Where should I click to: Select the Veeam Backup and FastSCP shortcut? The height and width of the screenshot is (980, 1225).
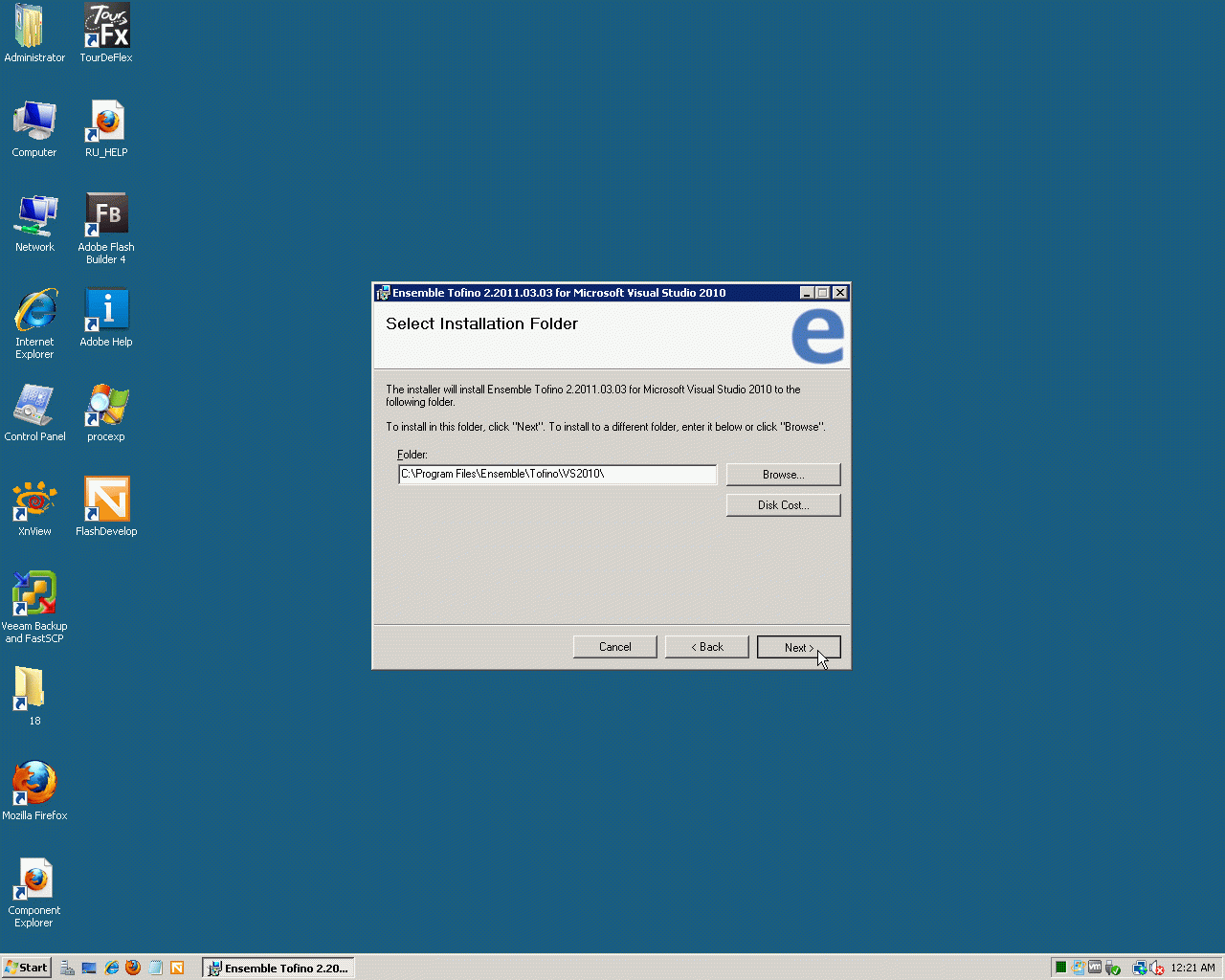(x=34, y=608)
